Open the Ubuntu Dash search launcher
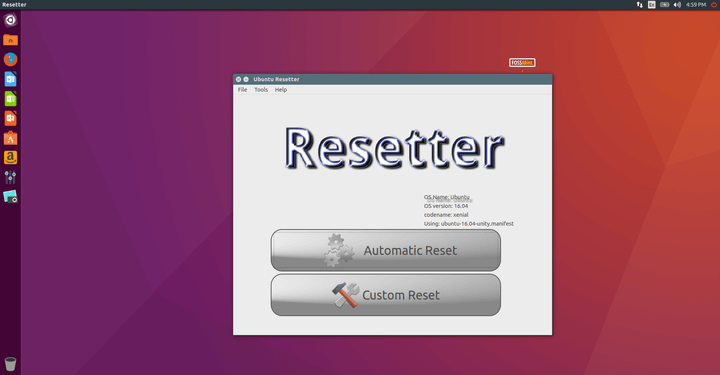 click(x=10, y=20)
